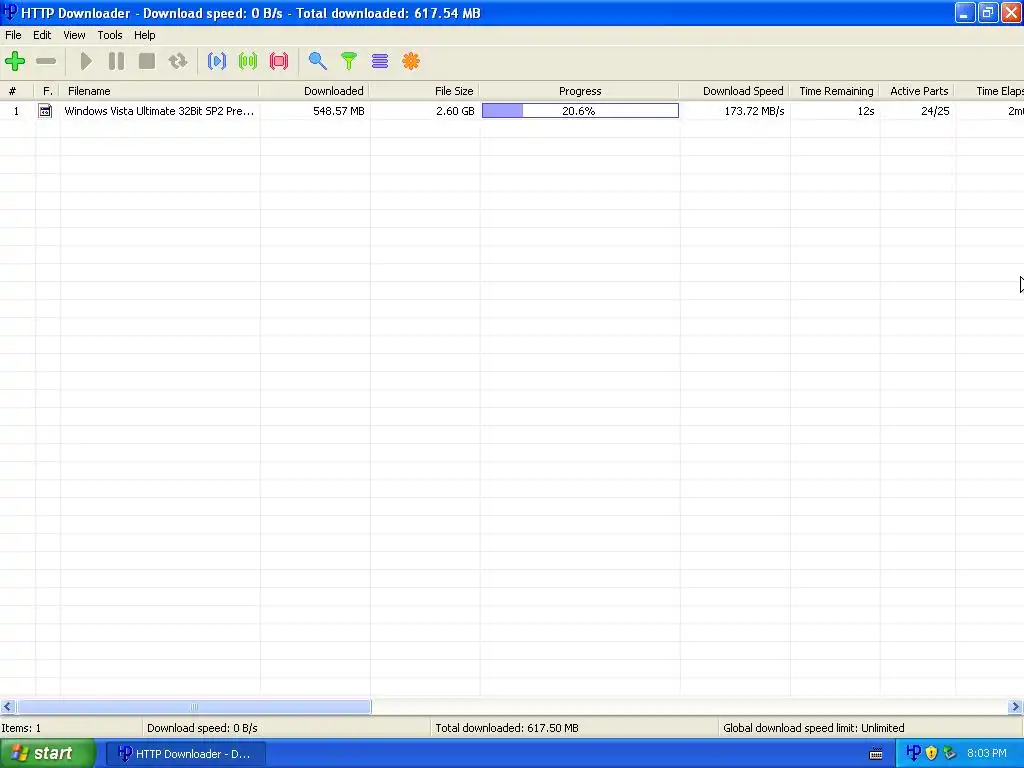
Task: Click the 20.6% progress bar
Action: [580, 111]
